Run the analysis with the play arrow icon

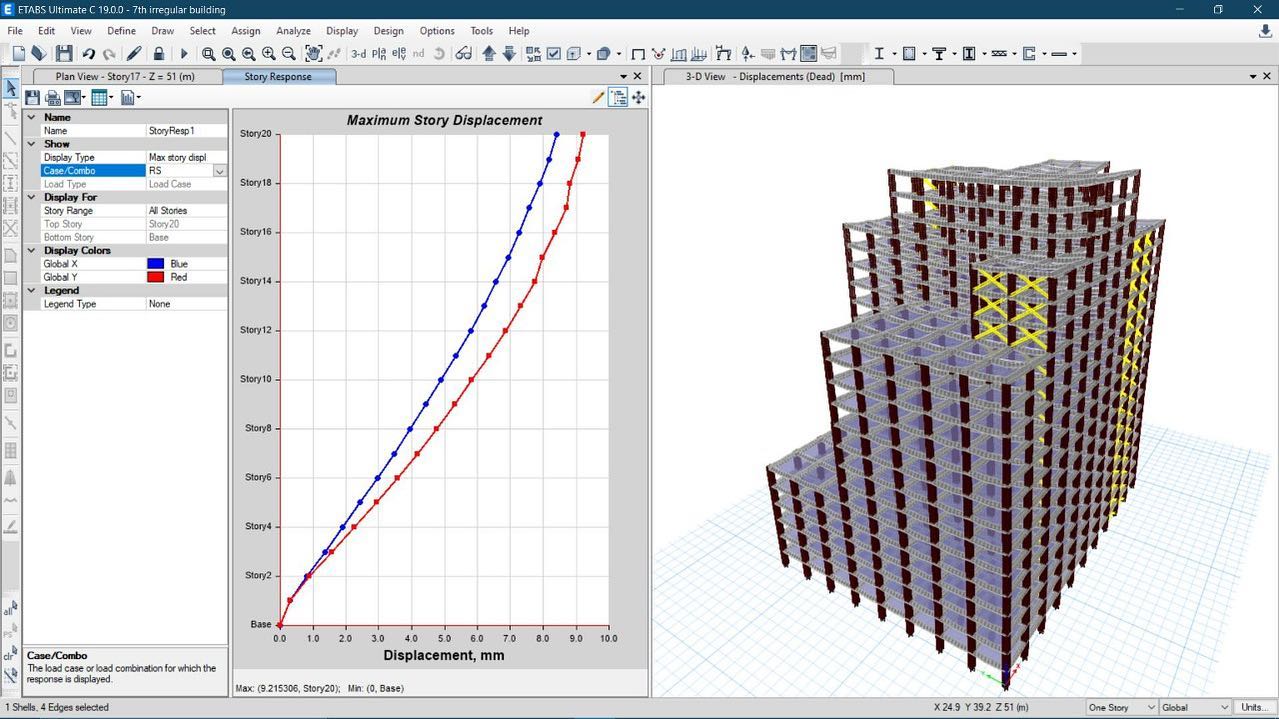click(184, 54)
